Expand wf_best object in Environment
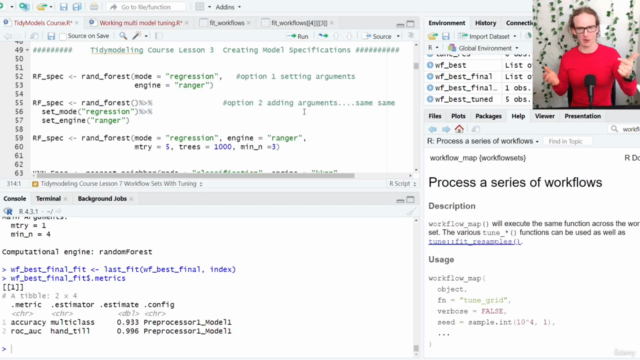Image resolution: width=640 pixels, height=360 pixels. coord(430,65)
